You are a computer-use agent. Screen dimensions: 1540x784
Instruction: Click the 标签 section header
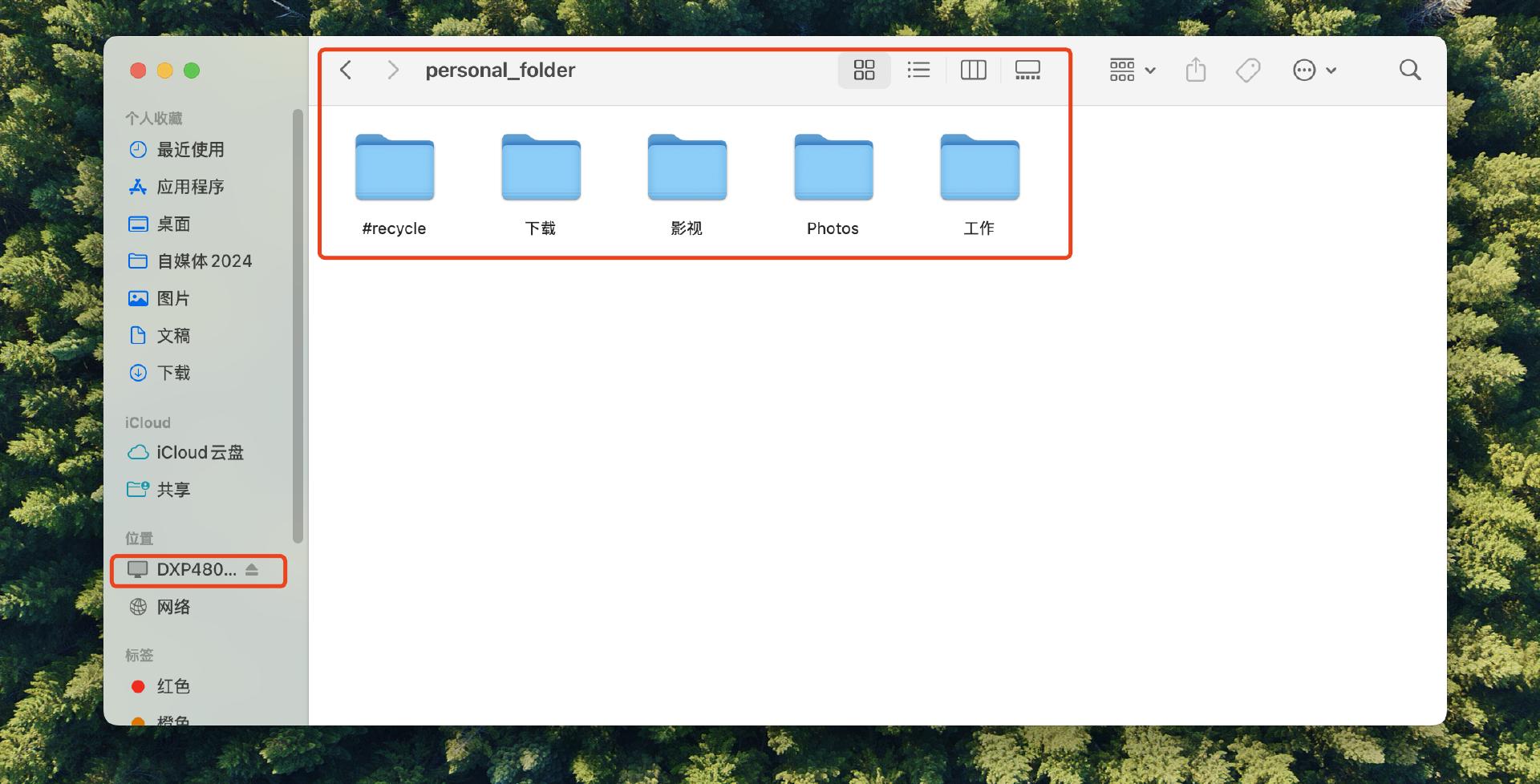pos(139,655)
